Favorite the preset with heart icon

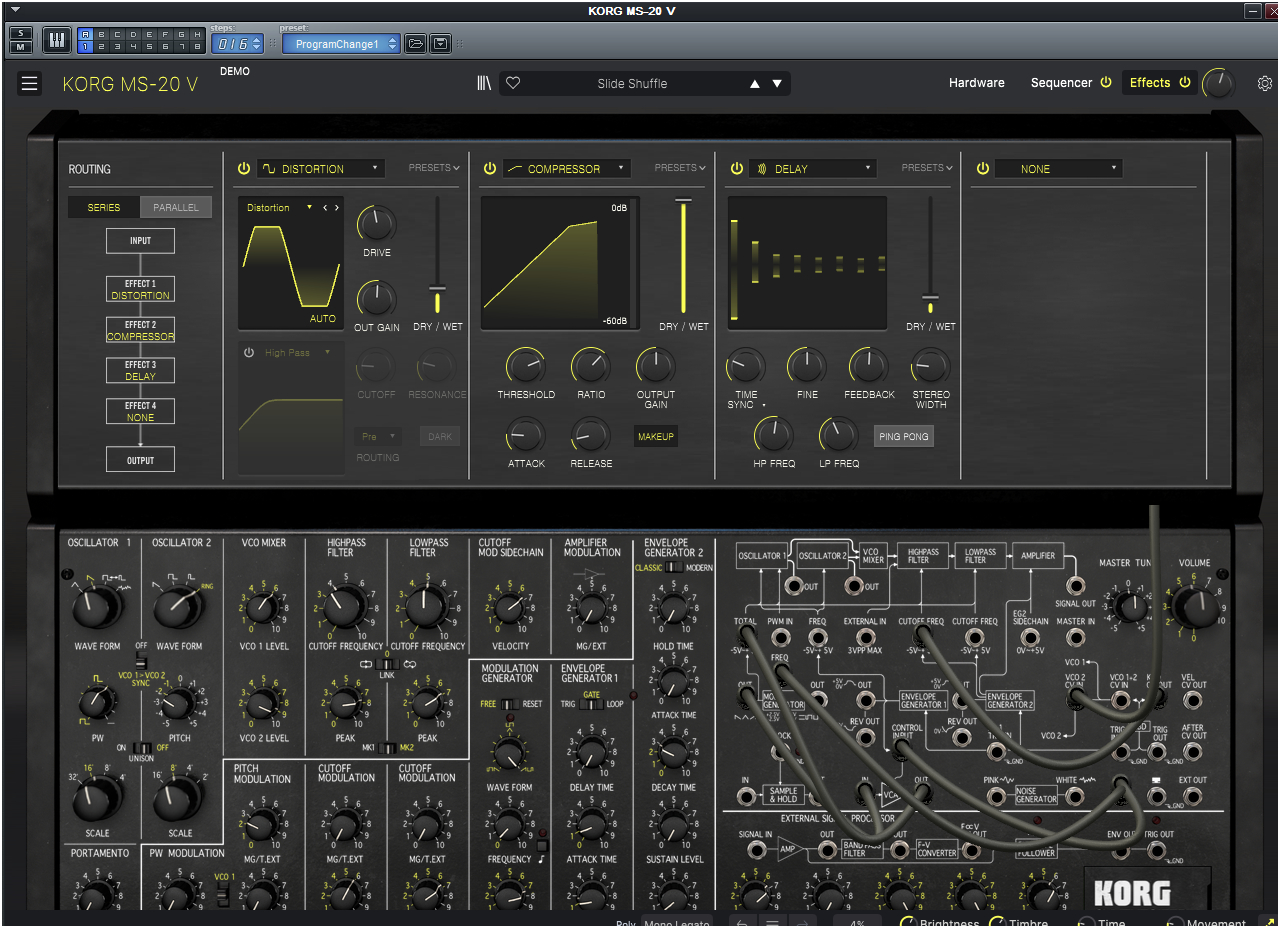pos(513,83)
